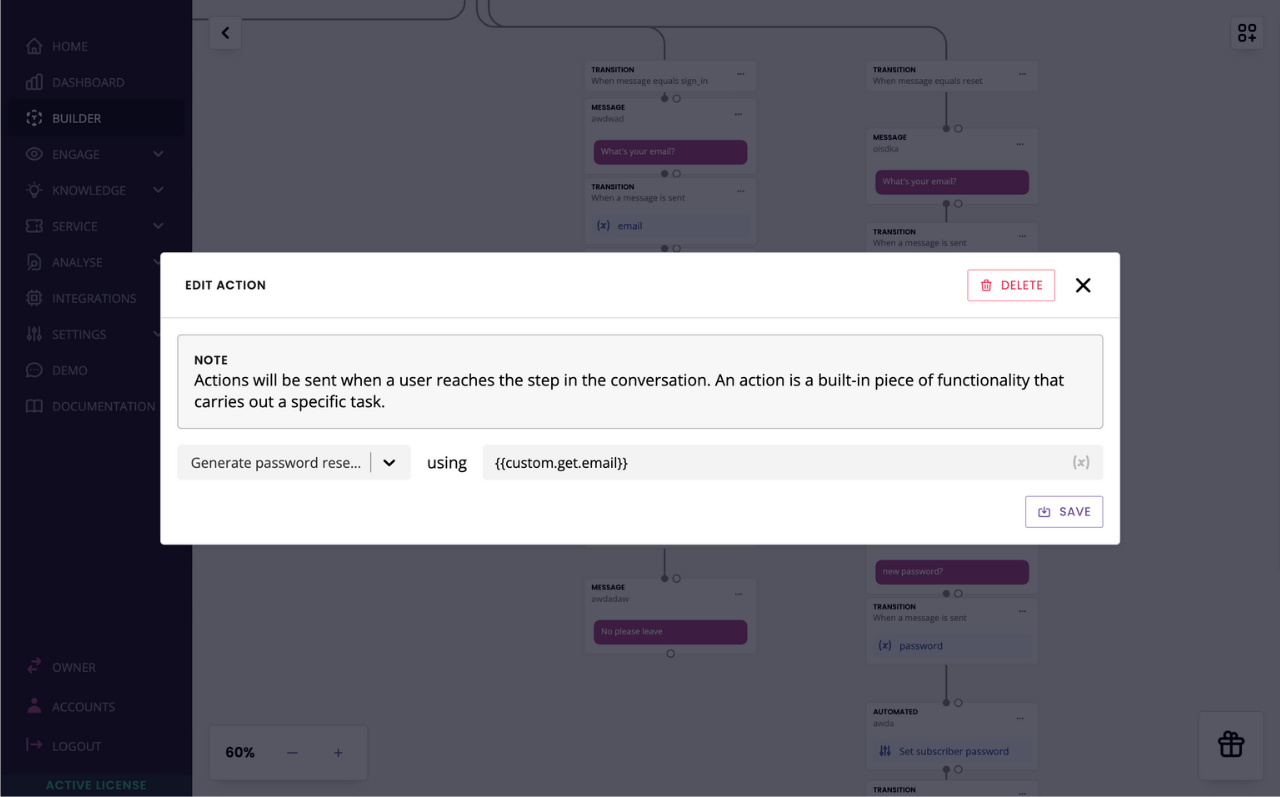
Task: Expand the Engage menu chevron
Action: [x=158, y=154]
